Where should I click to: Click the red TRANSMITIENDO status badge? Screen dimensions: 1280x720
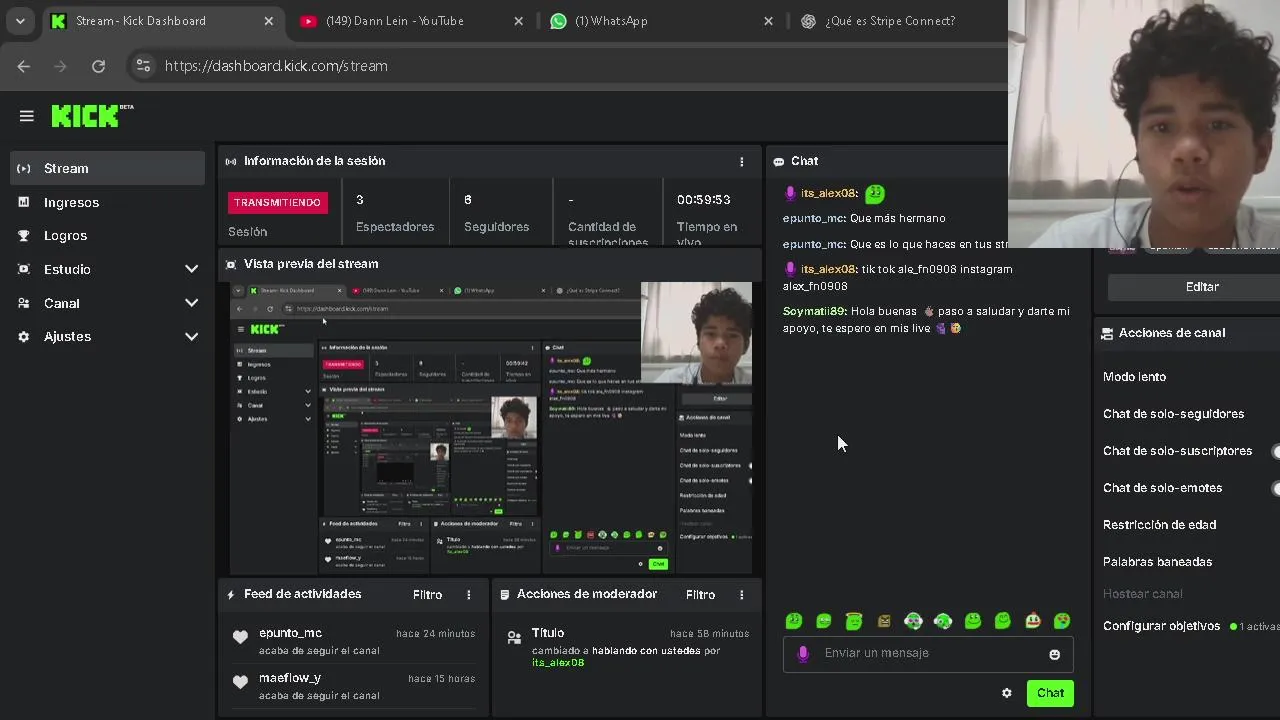pyautogui.click(x=277, y=202)
